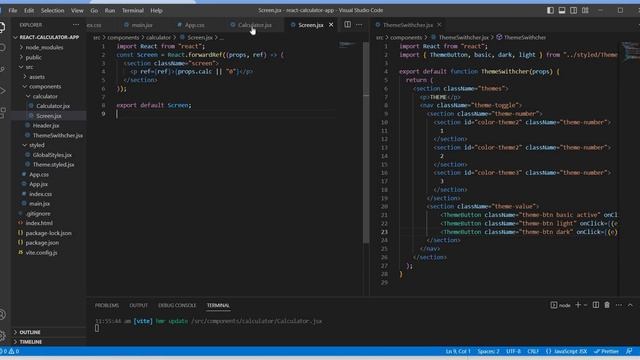Change file encoding UTF-8
The height and width of the screenshot is (360, 640).
pos(513,351)
